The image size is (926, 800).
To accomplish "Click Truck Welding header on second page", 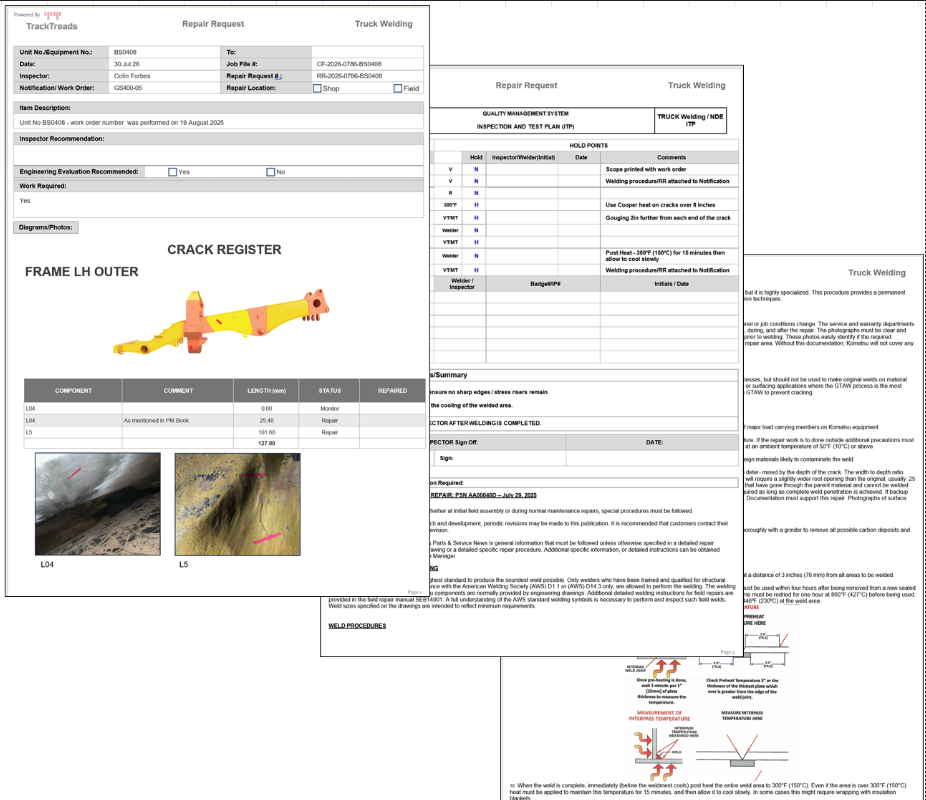I will coord(696,85).
